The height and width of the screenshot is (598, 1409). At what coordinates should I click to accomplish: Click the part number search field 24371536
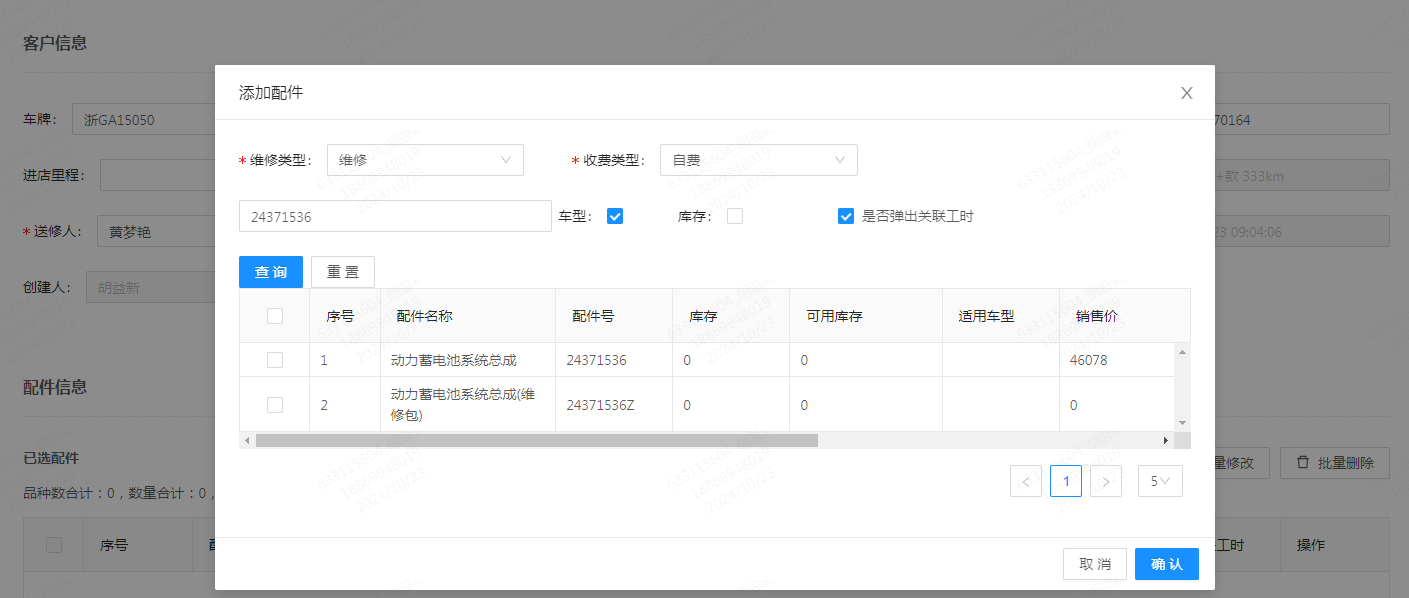click(395, 216)
